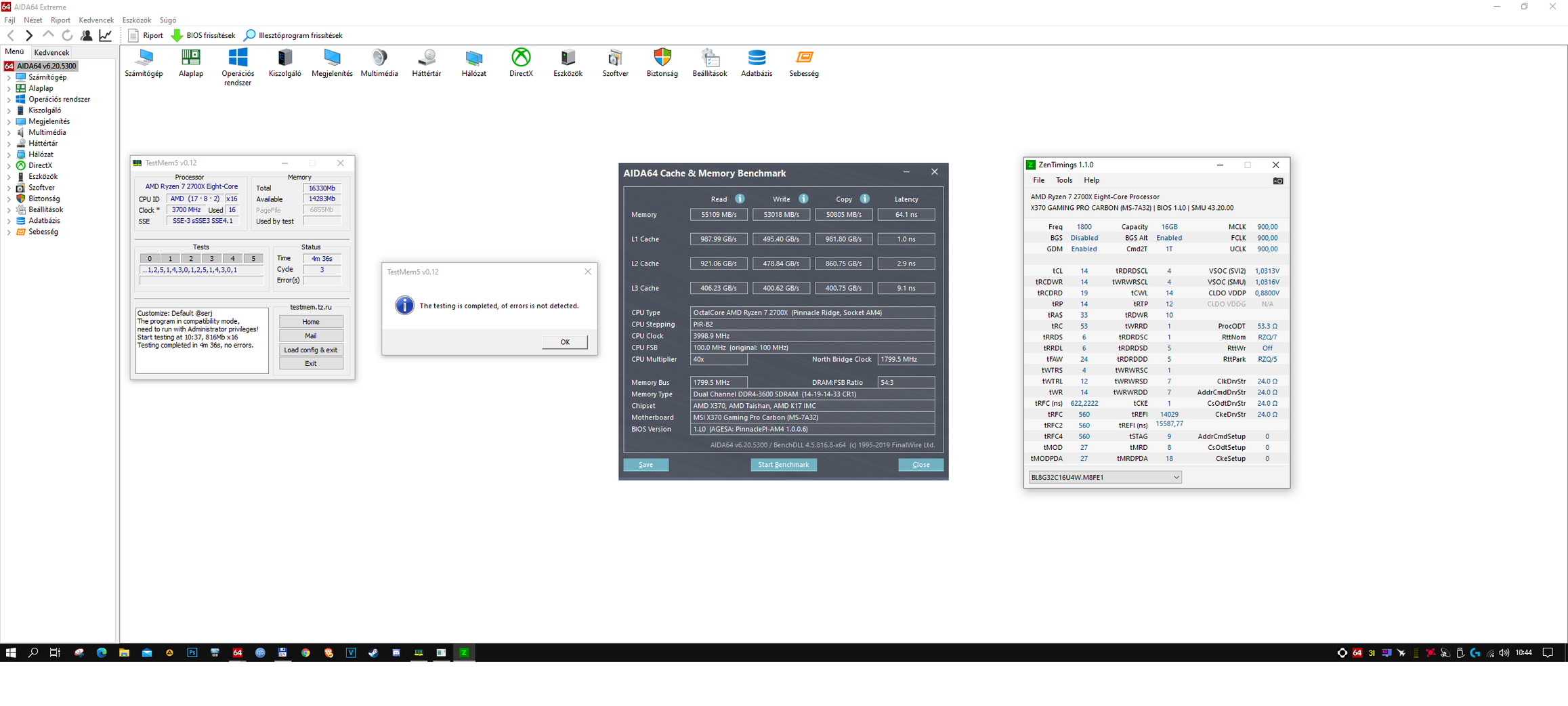Open the Beállítások configuration icon
The width and height of the screenshot is (1568, 706).
[710, 63]
